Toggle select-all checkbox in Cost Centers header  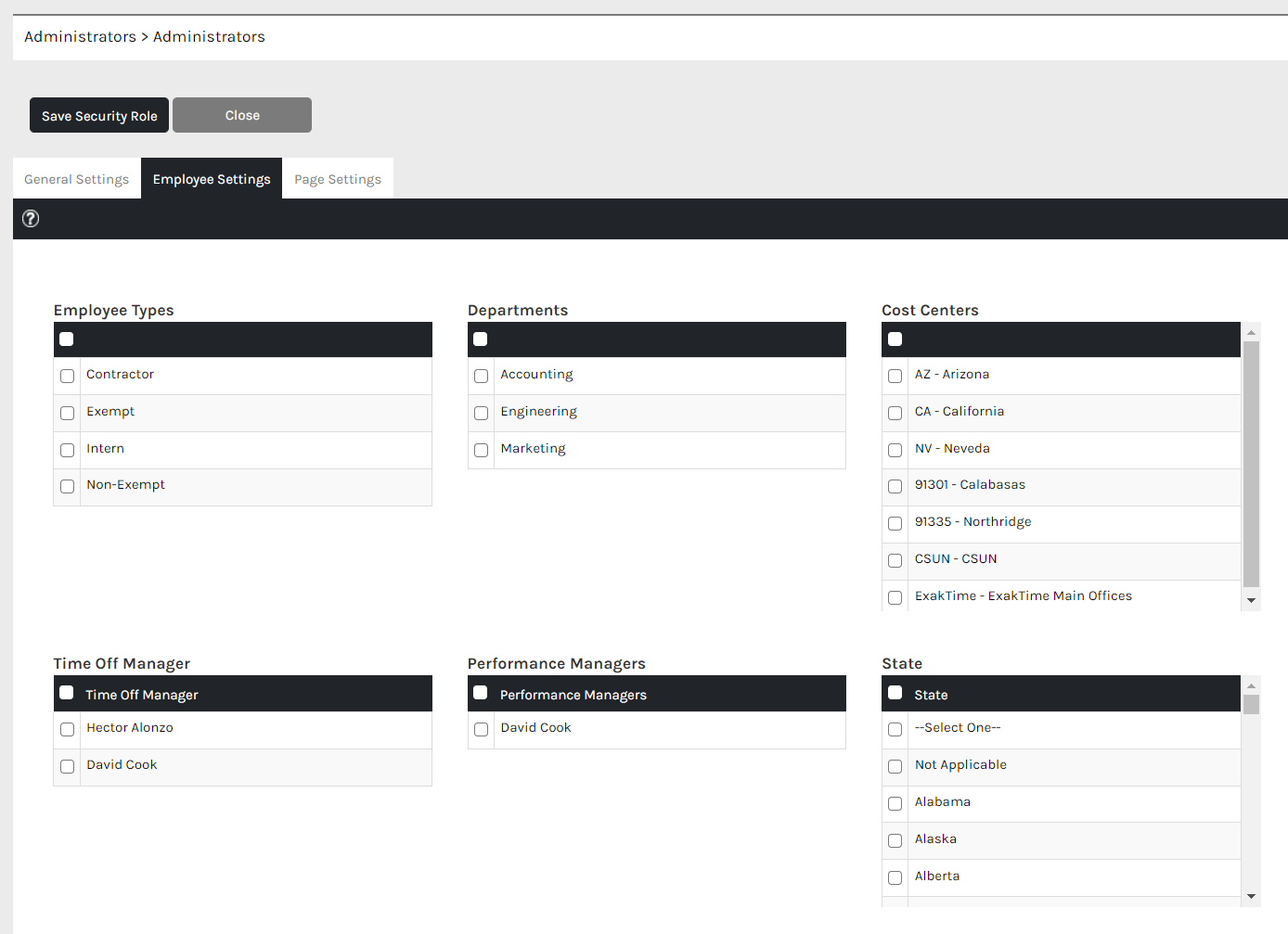[895, 339]
